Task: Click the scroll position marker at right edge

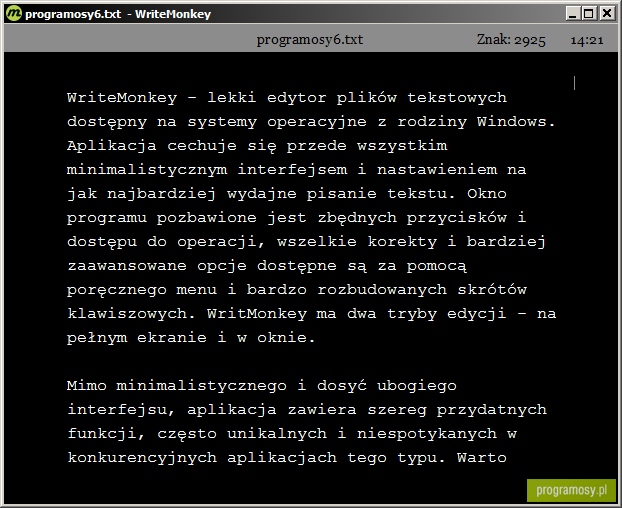Action: [x=574, y=83]
